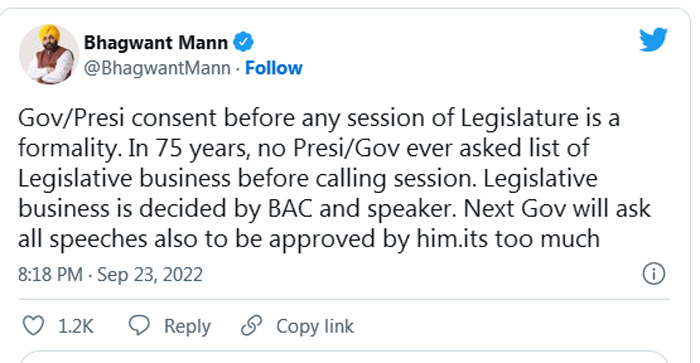Screen dimensions: 700x363
Task: Click the 'In 75 years' tweet line
Action: [x=304, y=149]
